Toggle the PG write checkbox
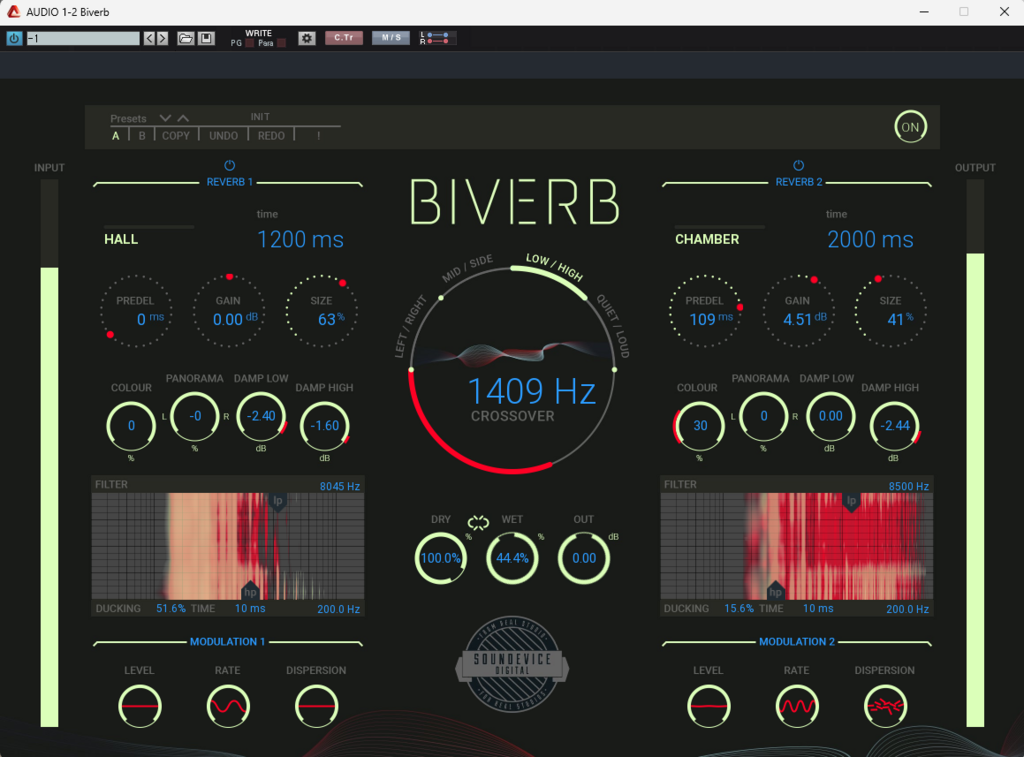This screenshot has height=757, width=1024. tap(249, 44)
